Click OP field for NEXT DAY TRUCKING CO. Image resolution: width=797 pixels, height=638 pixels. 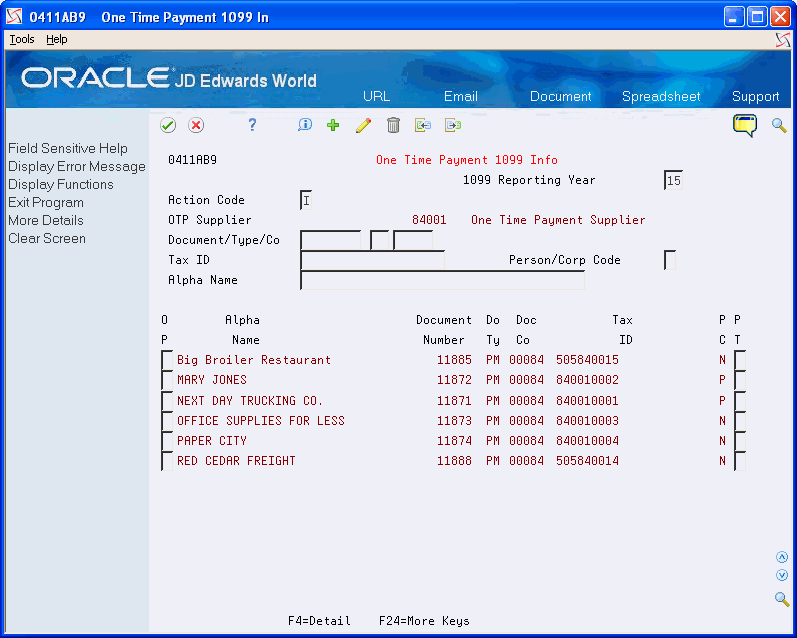pyautogui.click(x=167, y=401)
